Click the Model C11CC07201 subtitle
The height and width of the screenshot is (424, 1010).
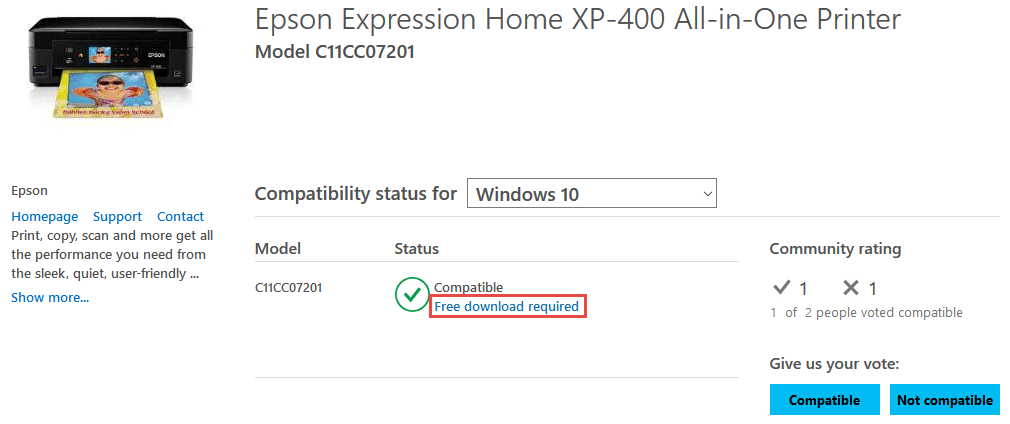coord(335,52)
